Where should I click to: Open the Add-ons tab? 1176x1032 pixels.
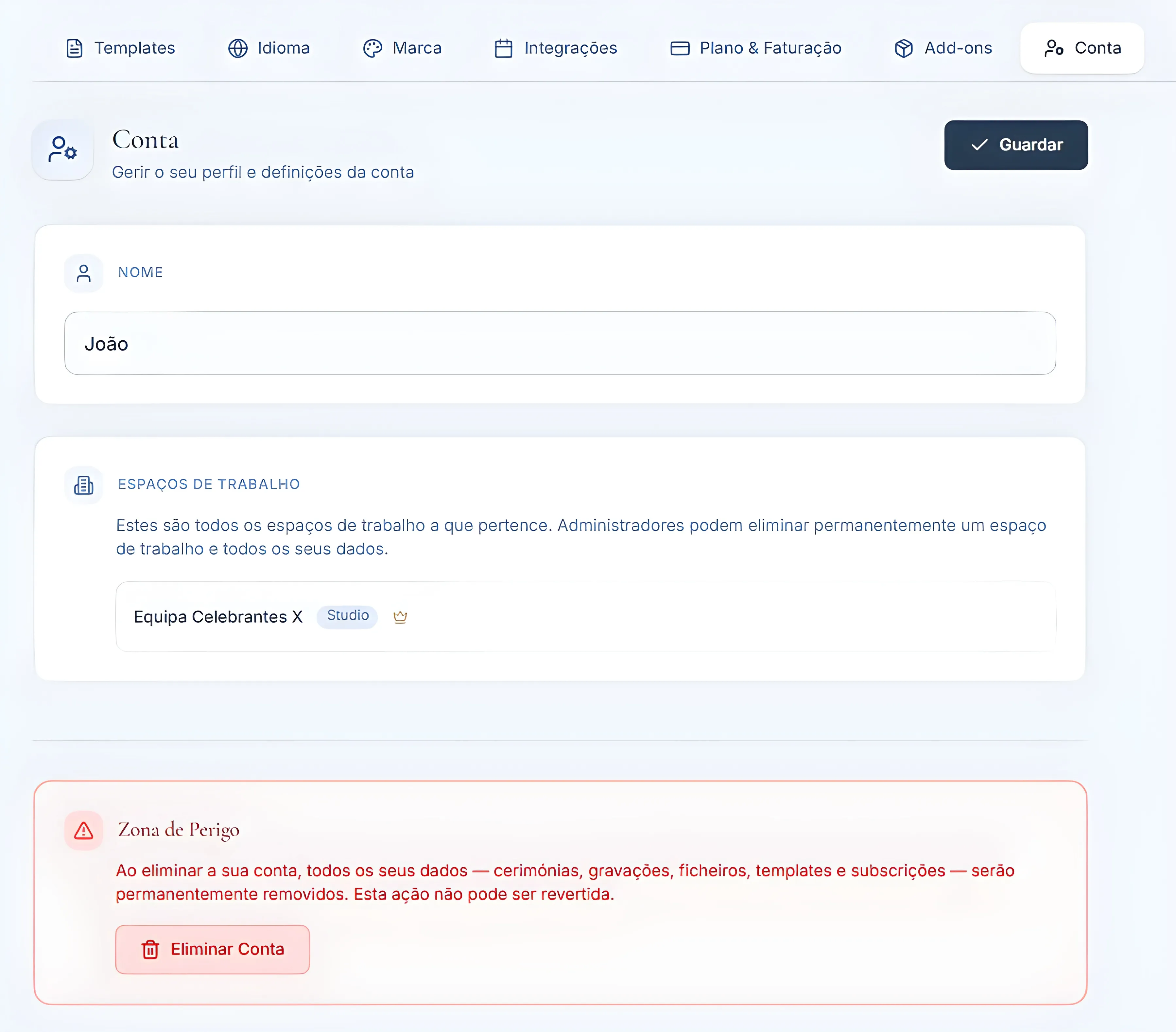(x=943, y=48)
